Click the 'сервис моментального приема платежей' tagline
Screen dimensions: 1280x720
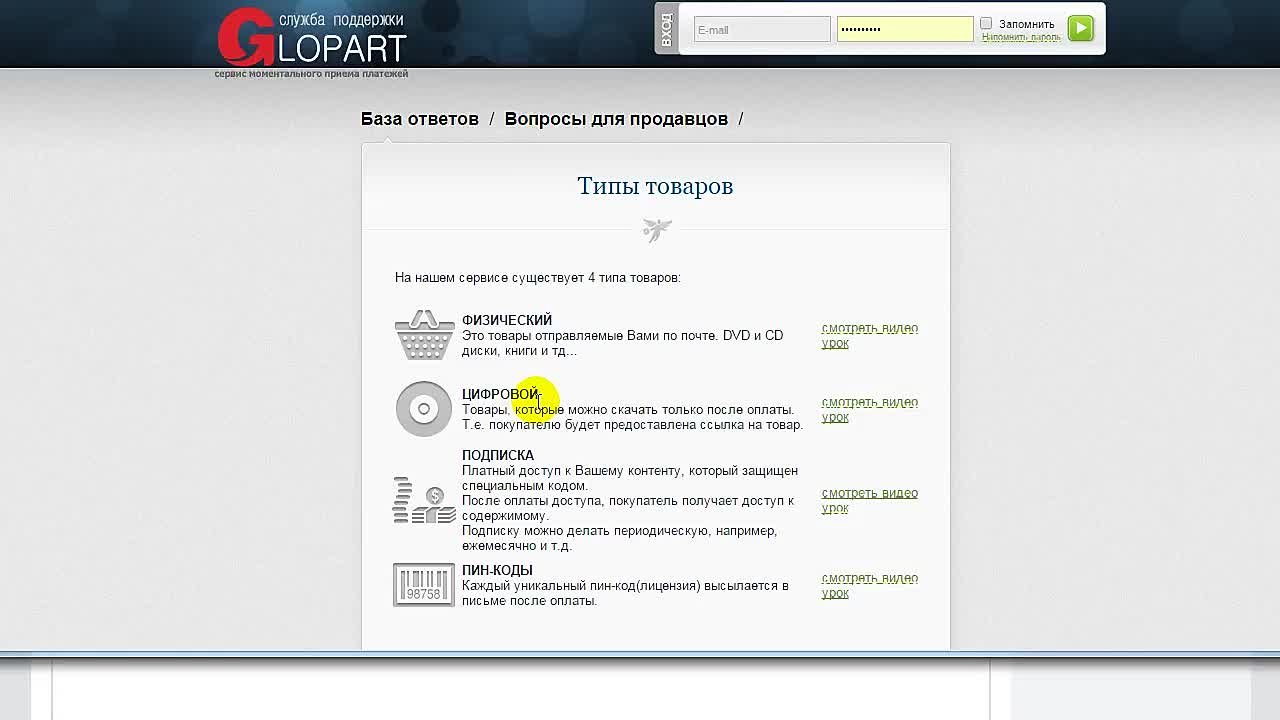[x=311, y=74]
